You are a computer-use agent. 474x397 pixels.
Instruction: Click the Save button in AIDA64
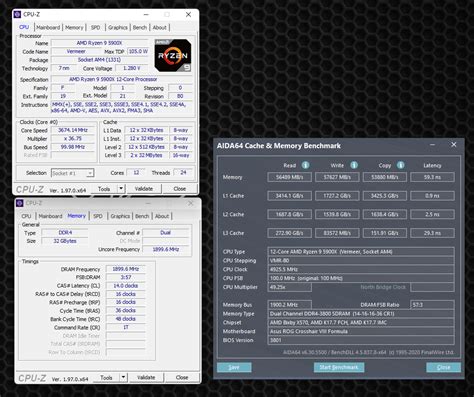(x=234, y=367)
